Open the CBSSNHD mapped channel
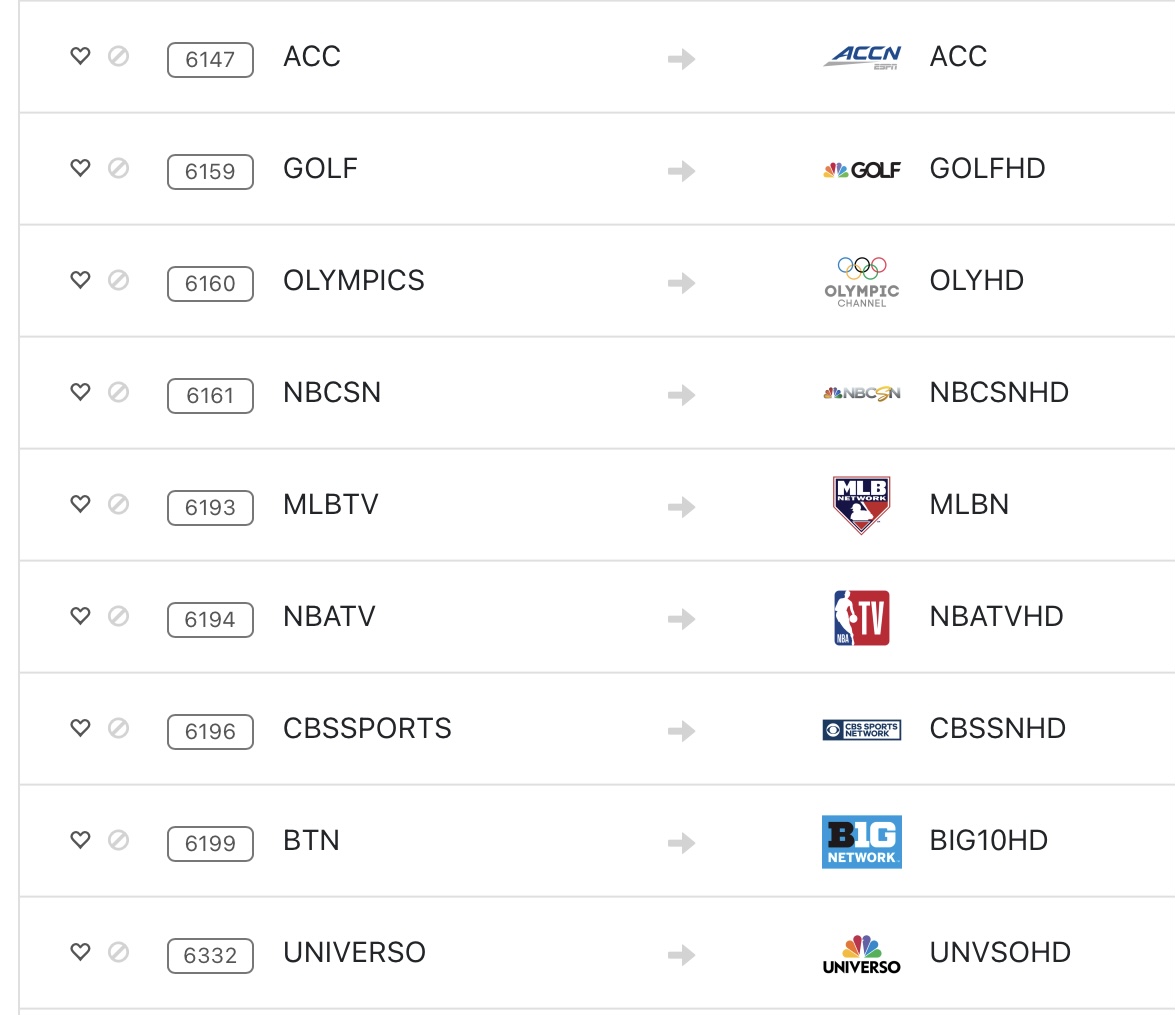Screen dimensions: 1175x1015 point(997,729)
